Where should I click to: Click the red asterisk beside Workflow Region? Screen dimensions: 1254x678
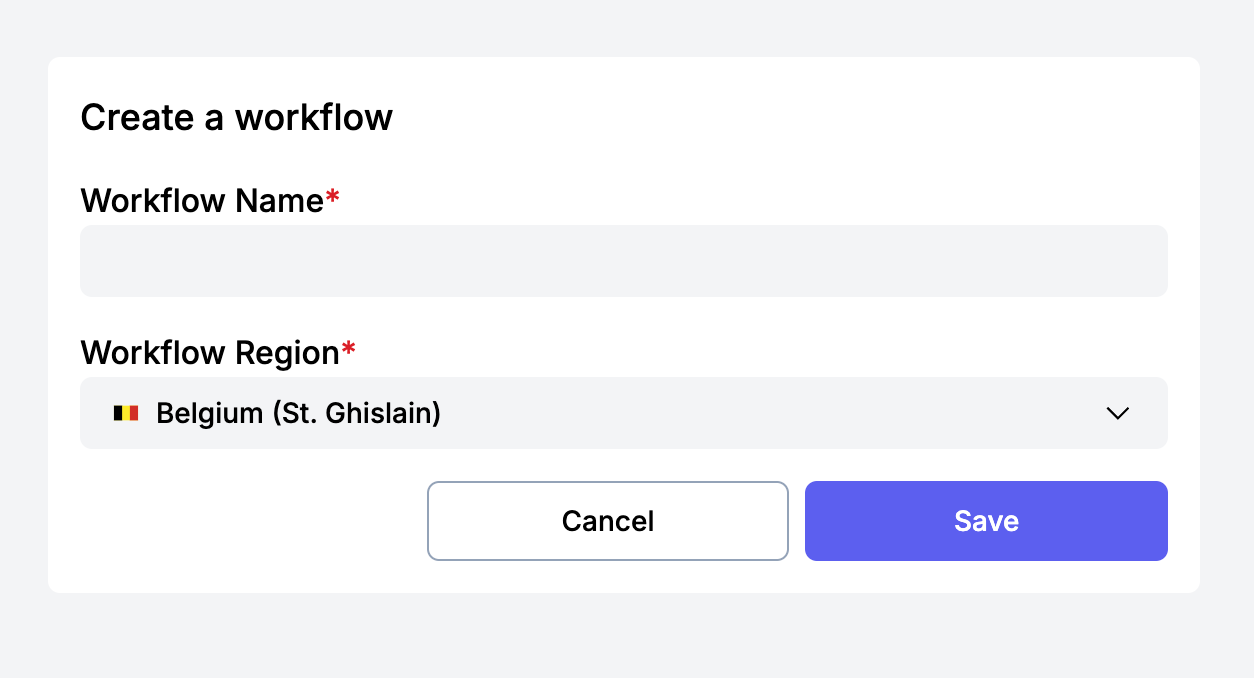tap(349, 350)
